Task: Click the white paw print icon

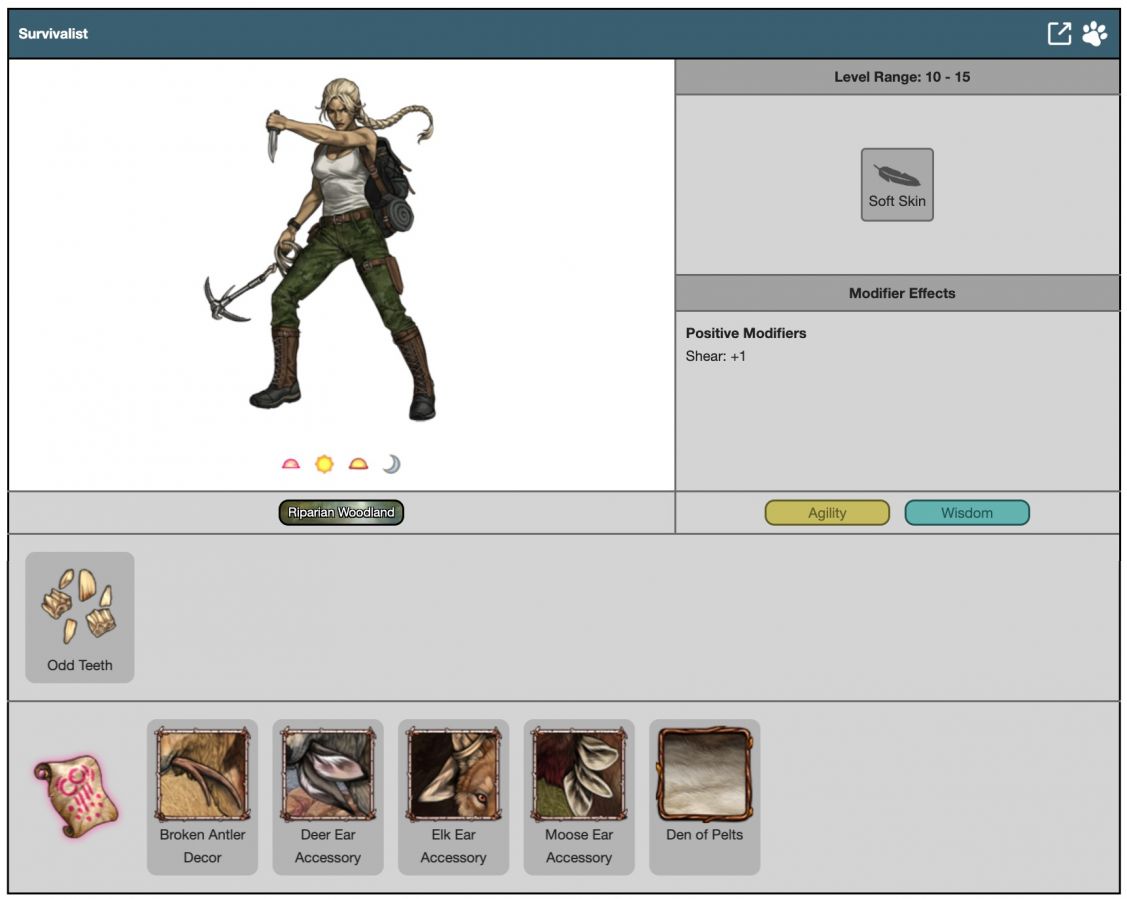Action: (x=1094, y=33)
